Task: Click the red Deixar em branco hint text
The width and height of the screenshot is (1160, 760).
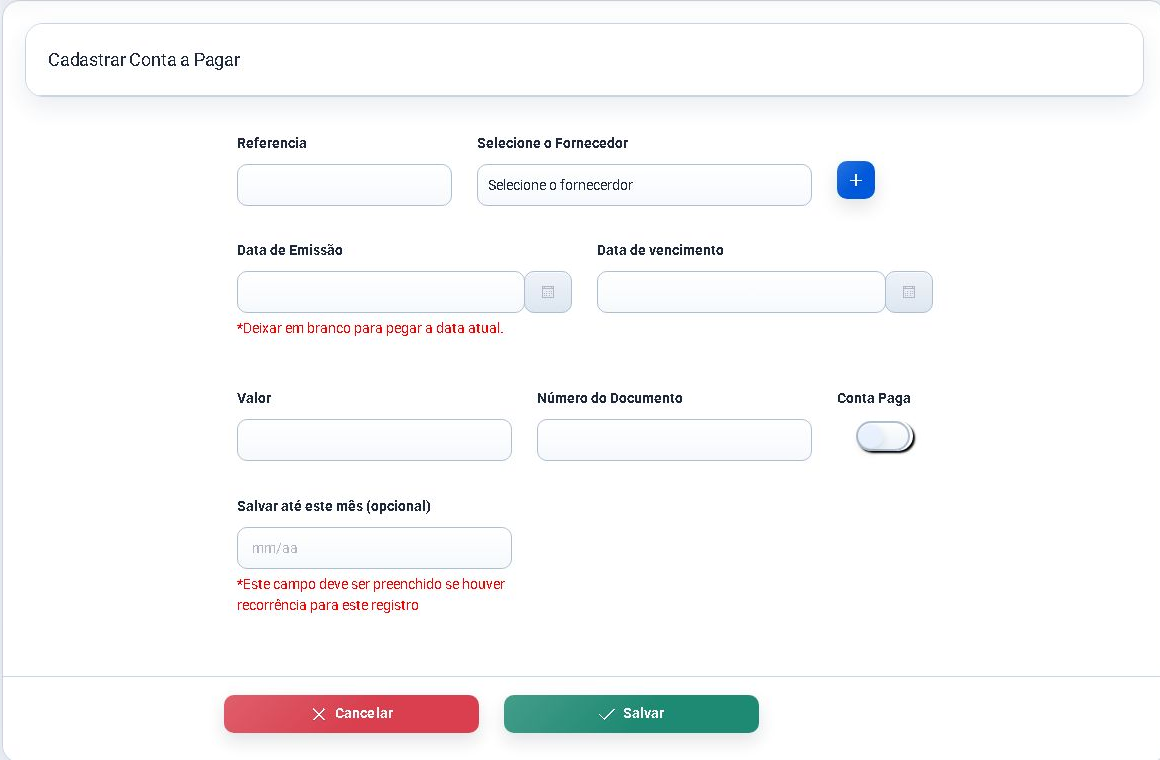Action: tap(370, 328)
